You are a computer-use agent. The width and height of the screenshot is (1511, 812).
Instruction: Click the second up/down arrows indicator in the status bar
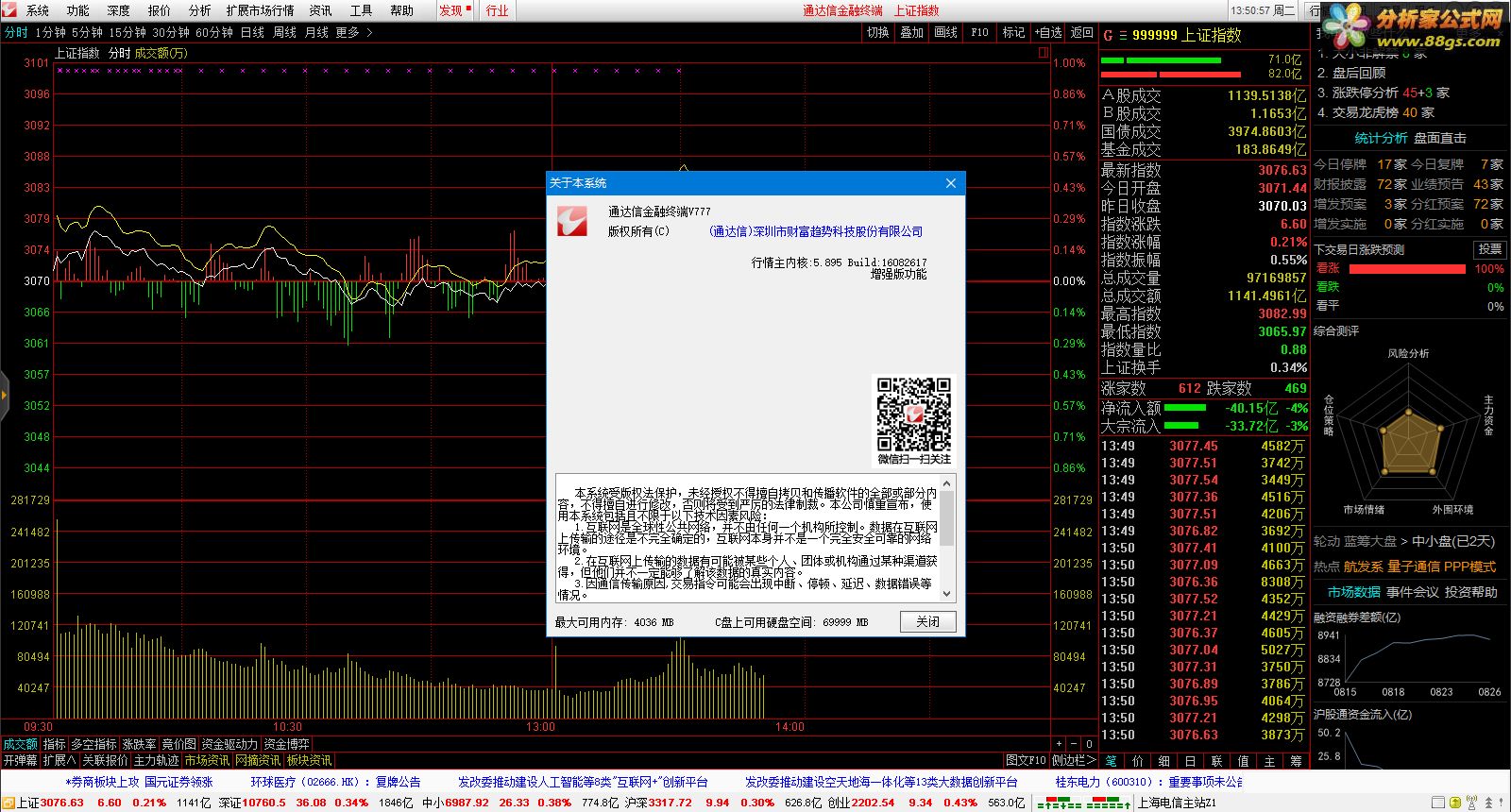1108,803
